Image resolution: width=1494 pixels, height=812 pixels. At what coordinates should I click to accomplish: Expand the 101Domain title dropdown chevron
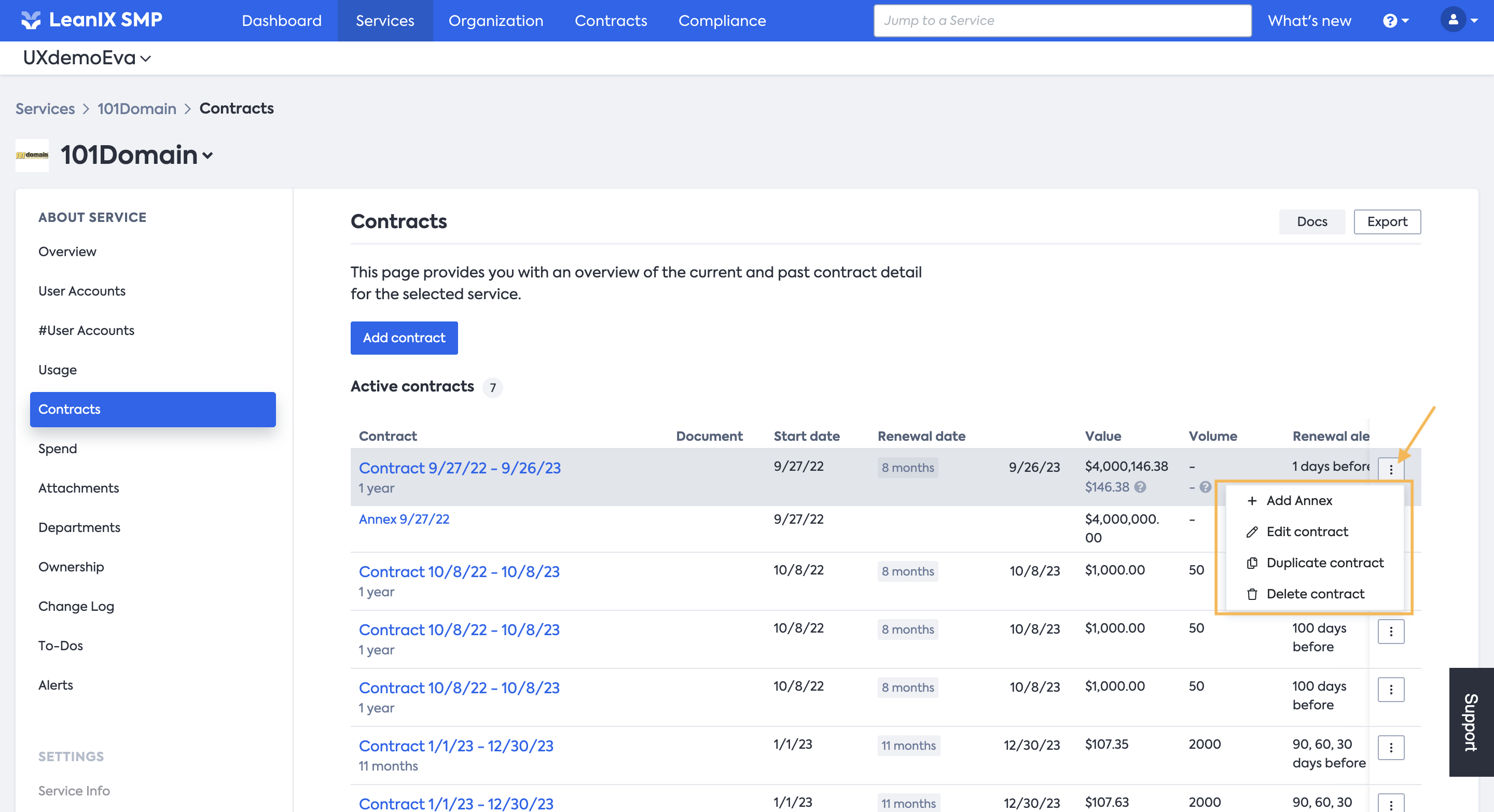(208, 156)
